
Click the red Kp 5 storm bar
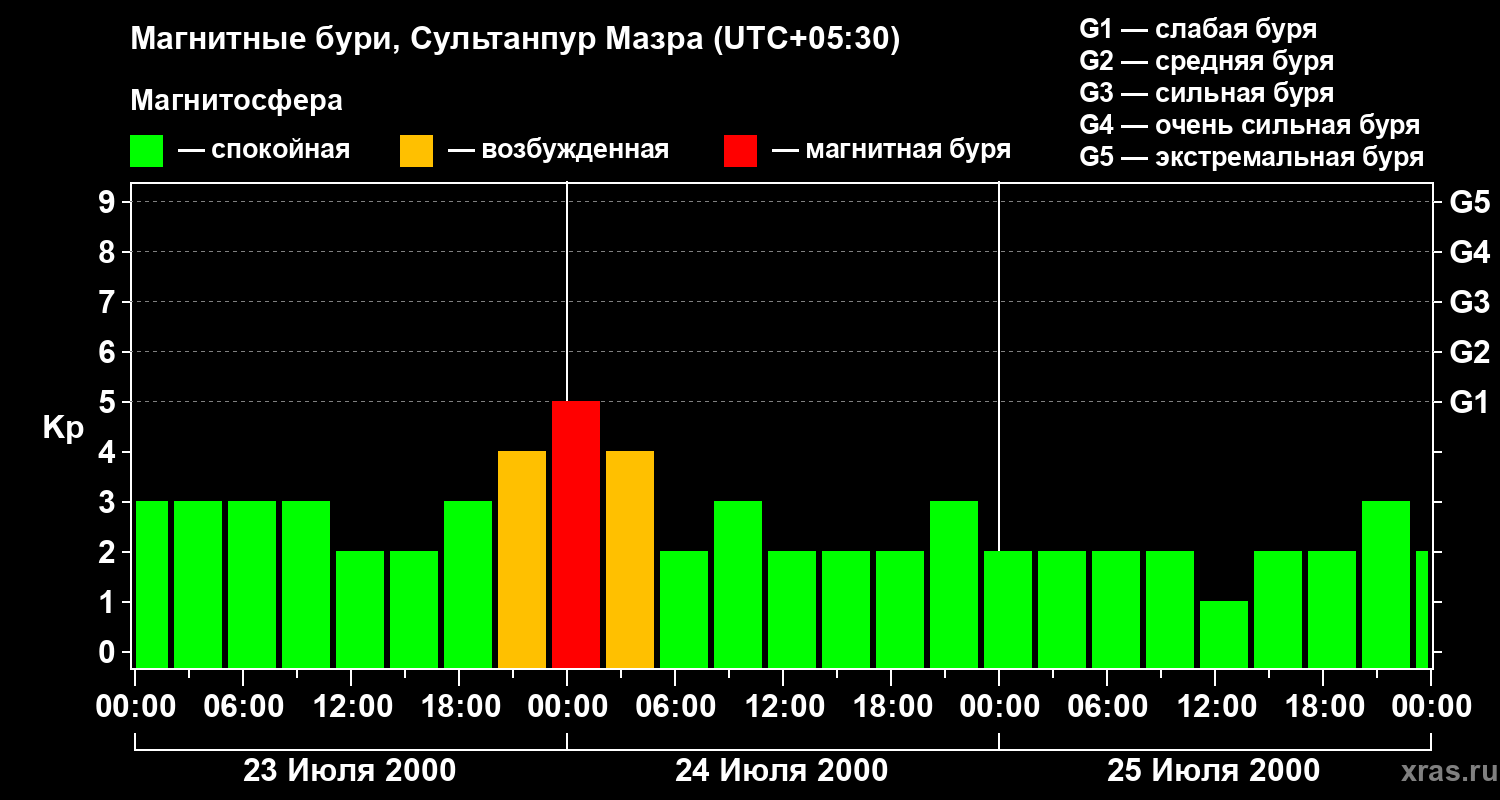[x=576, y=534]
